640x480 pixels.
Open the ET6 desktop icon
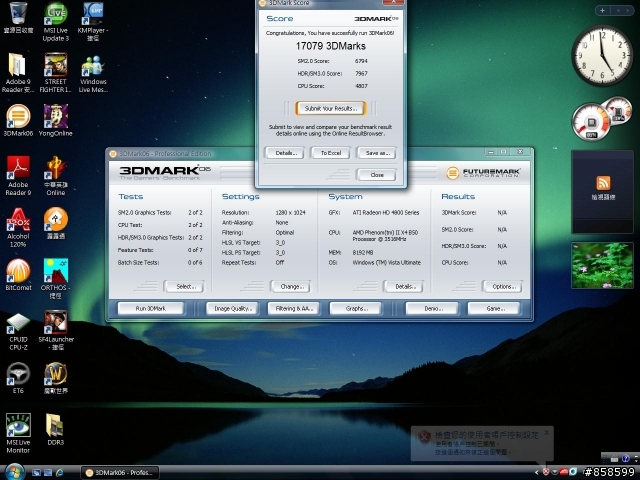coord(18,378)
